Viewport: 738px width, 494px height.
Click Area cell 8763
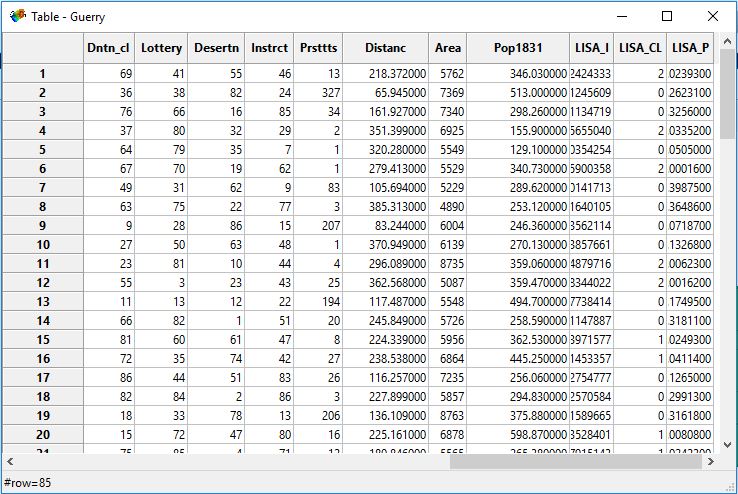pos(448,416)
